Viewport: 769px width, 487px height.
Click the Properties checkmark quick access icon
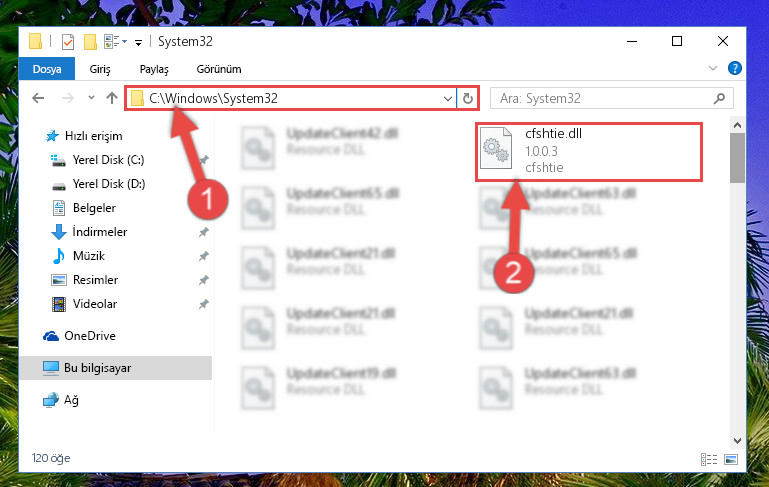68,42
